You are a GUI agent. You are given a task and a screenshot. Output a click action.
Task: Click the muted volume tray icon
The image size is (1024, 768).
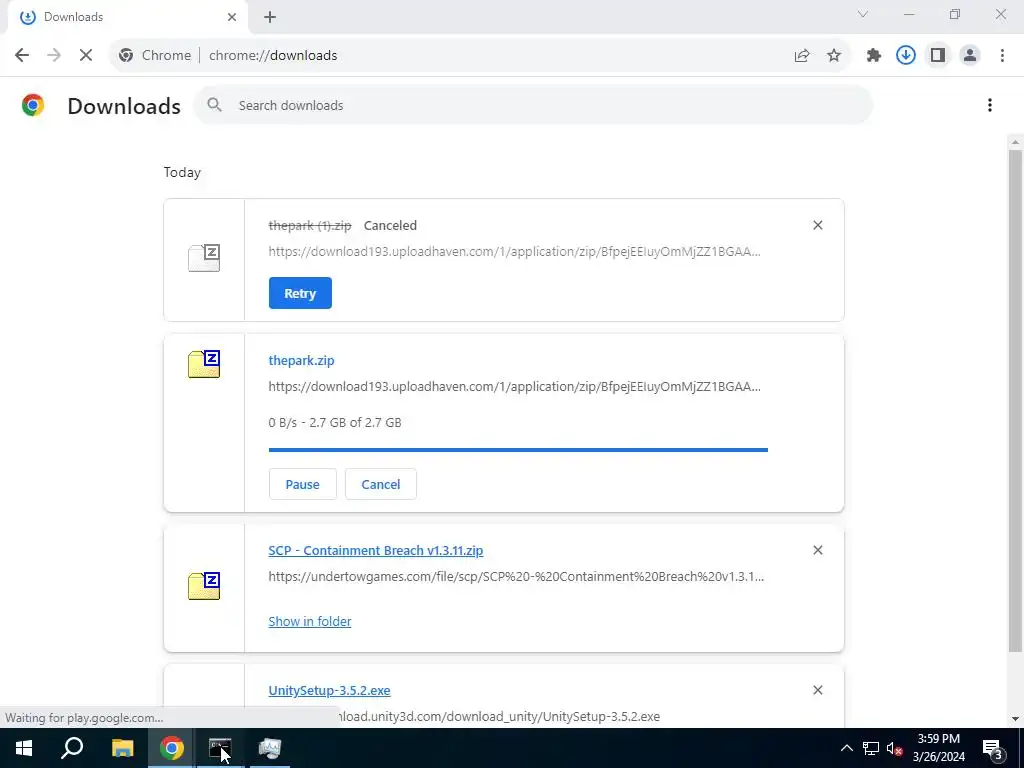894,748
